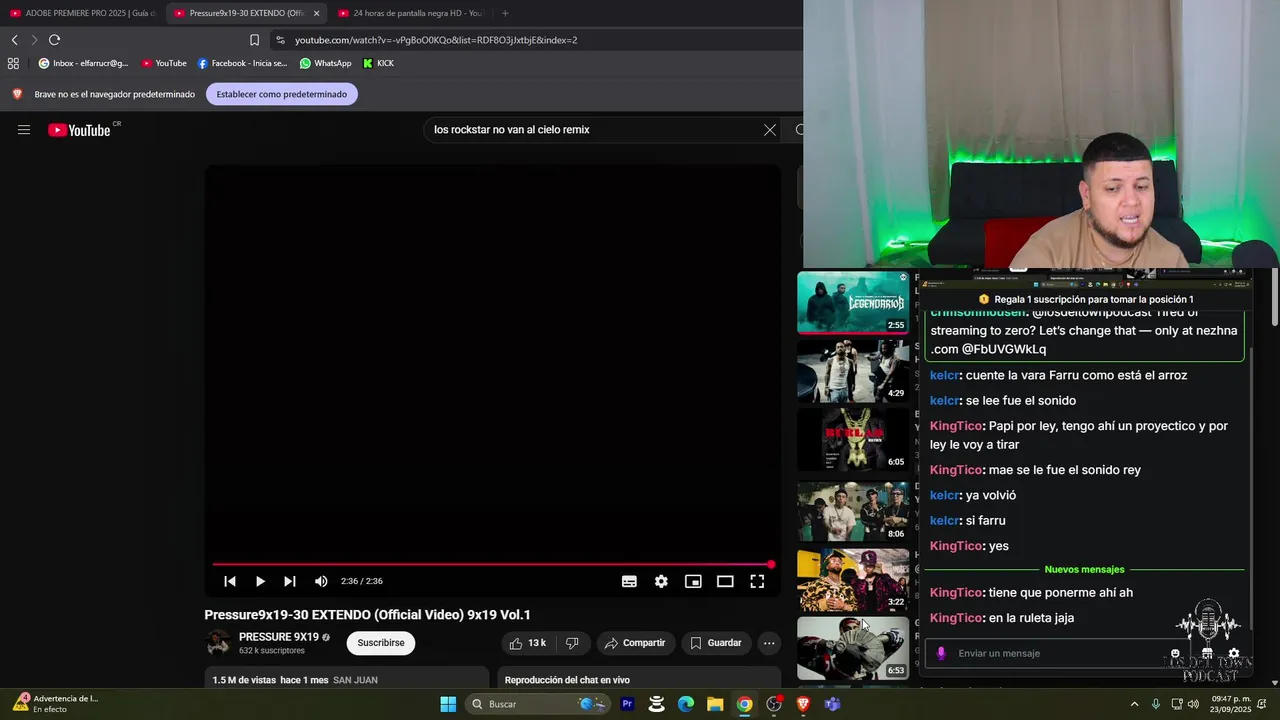Switch to ADOBE PREMIERE PRO 2025 tab
This screenshot has height=720, width=1280.
pyautogui.click(x=82, y=13)
